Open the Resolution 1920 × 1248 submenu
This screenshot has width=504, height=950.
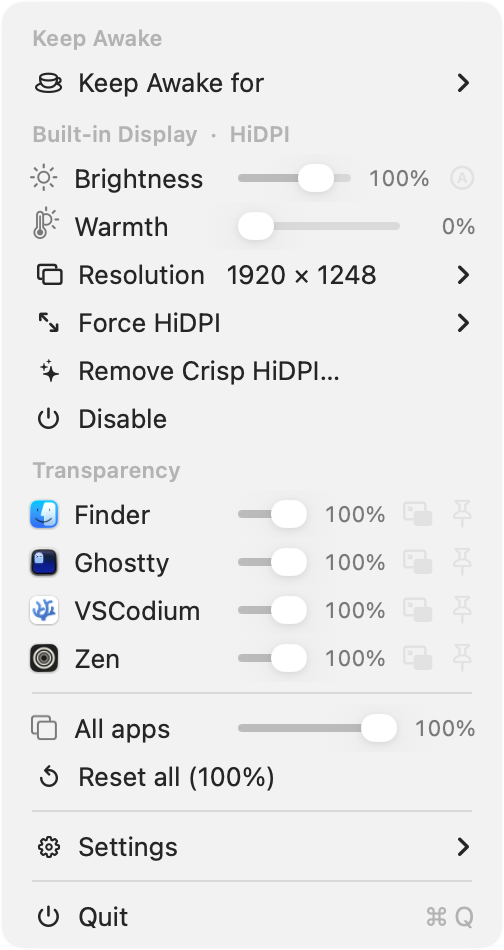tap(252, 275)
